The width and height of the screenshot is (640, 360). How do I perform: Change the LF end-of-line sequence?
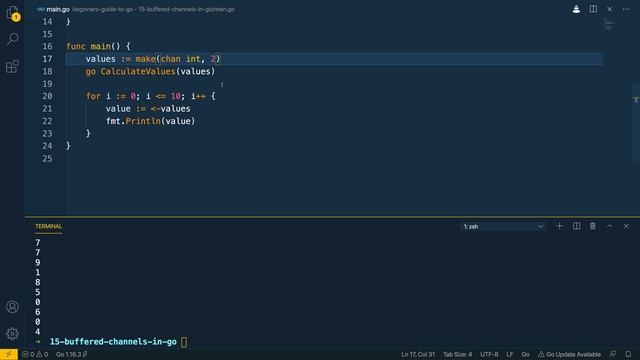[x=510, y=354]
